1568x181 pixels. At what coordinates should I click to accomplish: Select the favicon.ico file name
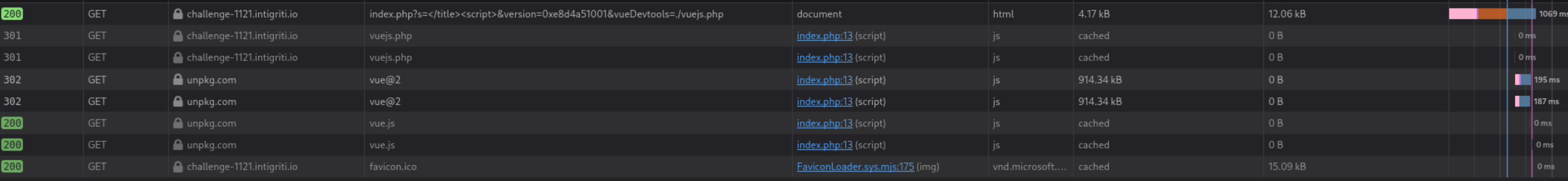coord(393,166)
